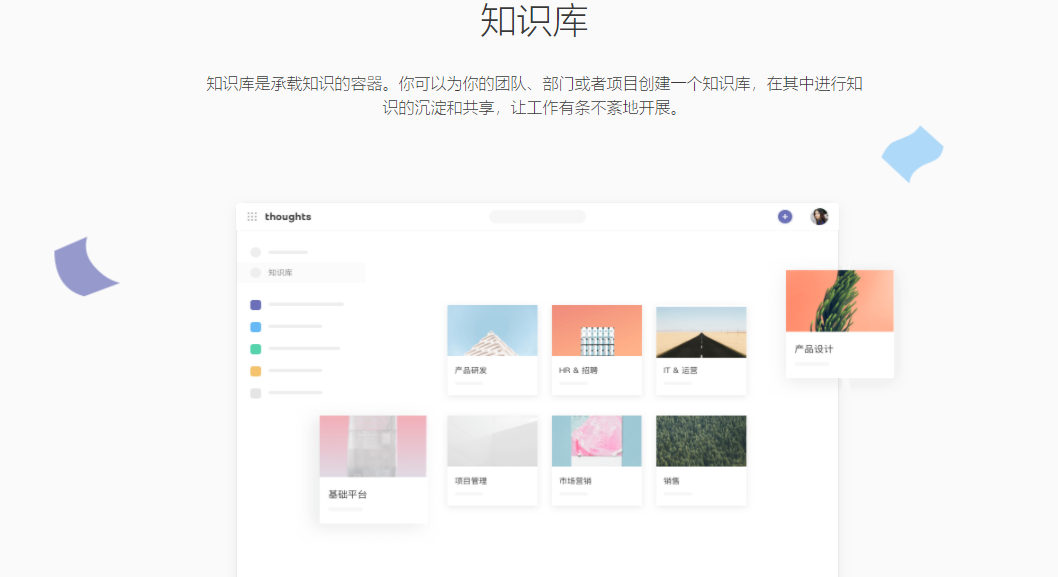Click the gray circle sidebar item above 知识库
The height and width of the screenshot is (577, 1058).
tap(279, 252)
